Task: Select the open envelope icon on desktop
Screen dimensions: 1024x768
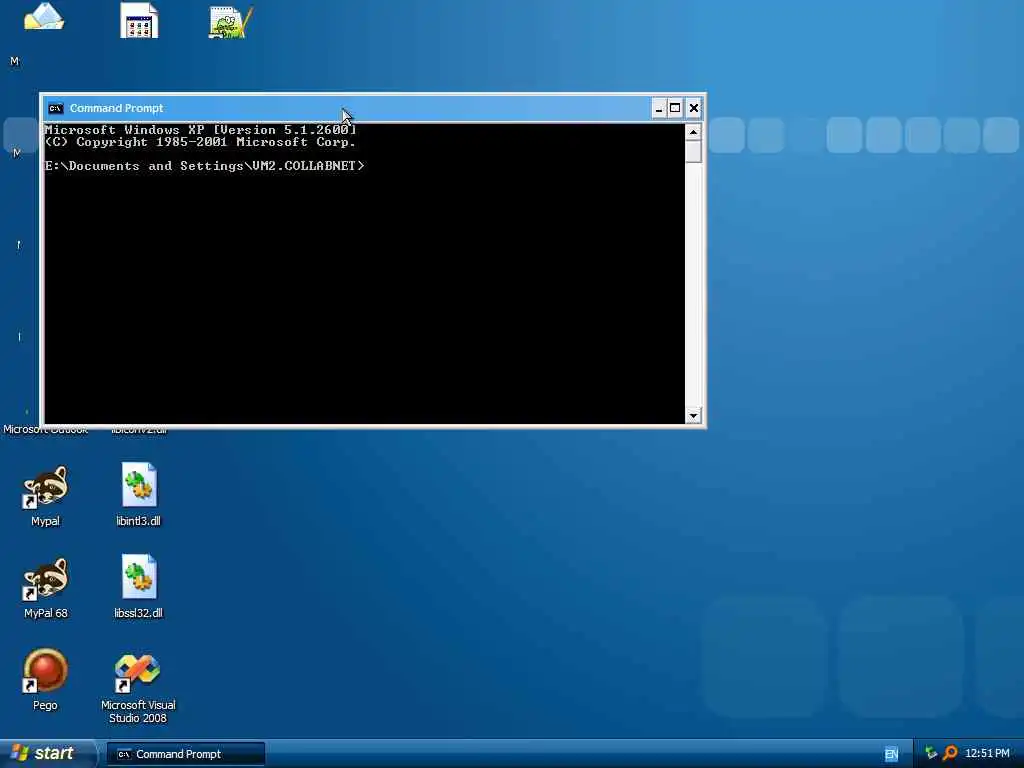Action: (x=44, y=17)
